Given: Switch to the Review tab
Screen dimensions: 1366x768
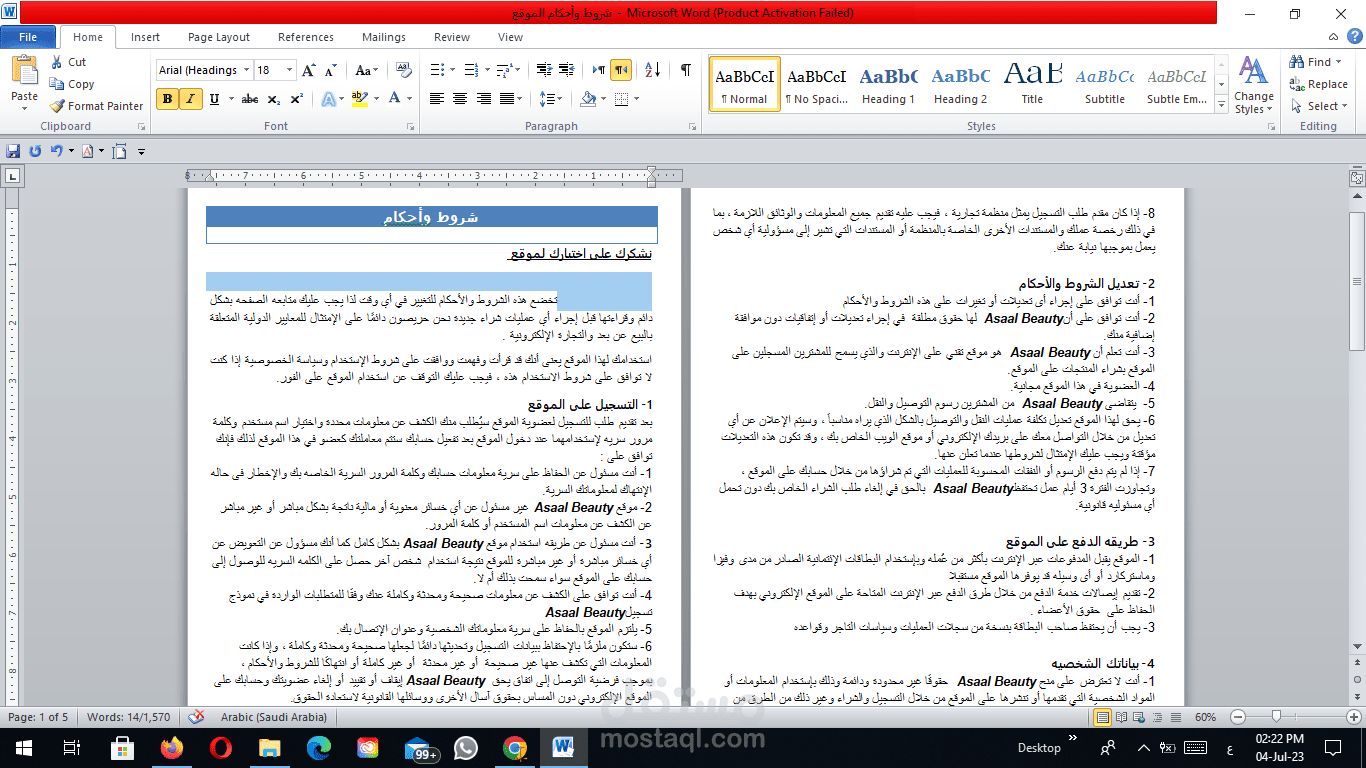Looking at the screenshot, I should (452, 37).
